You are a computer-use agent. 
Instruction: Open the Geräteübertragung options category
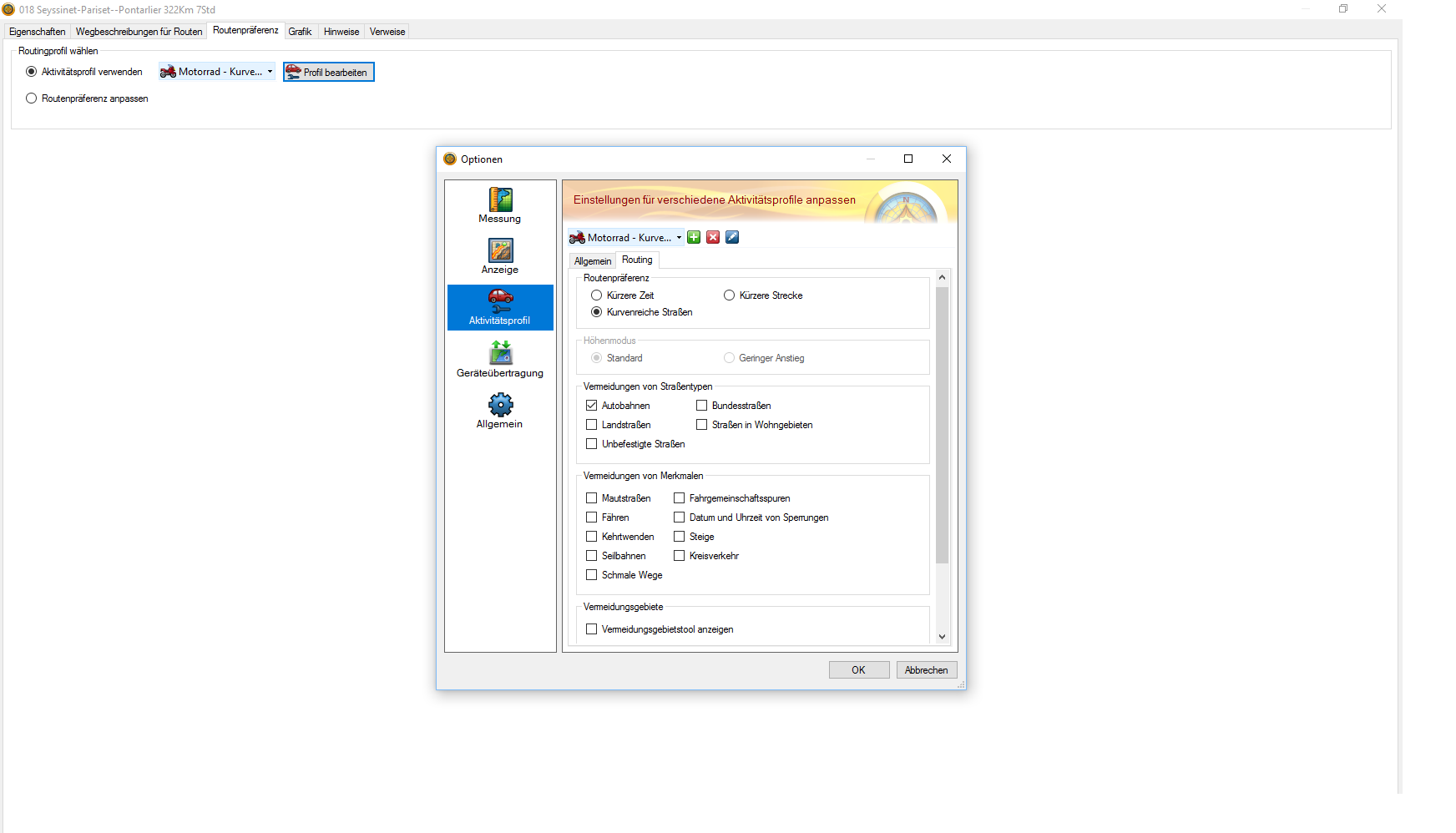click(500, 359)
